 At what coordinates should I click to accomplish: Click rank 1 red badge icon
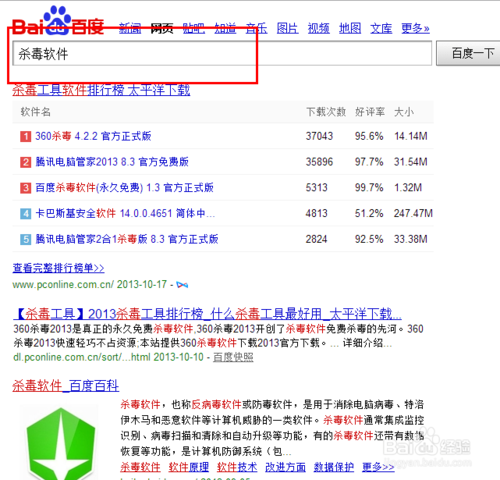(25, 136)
